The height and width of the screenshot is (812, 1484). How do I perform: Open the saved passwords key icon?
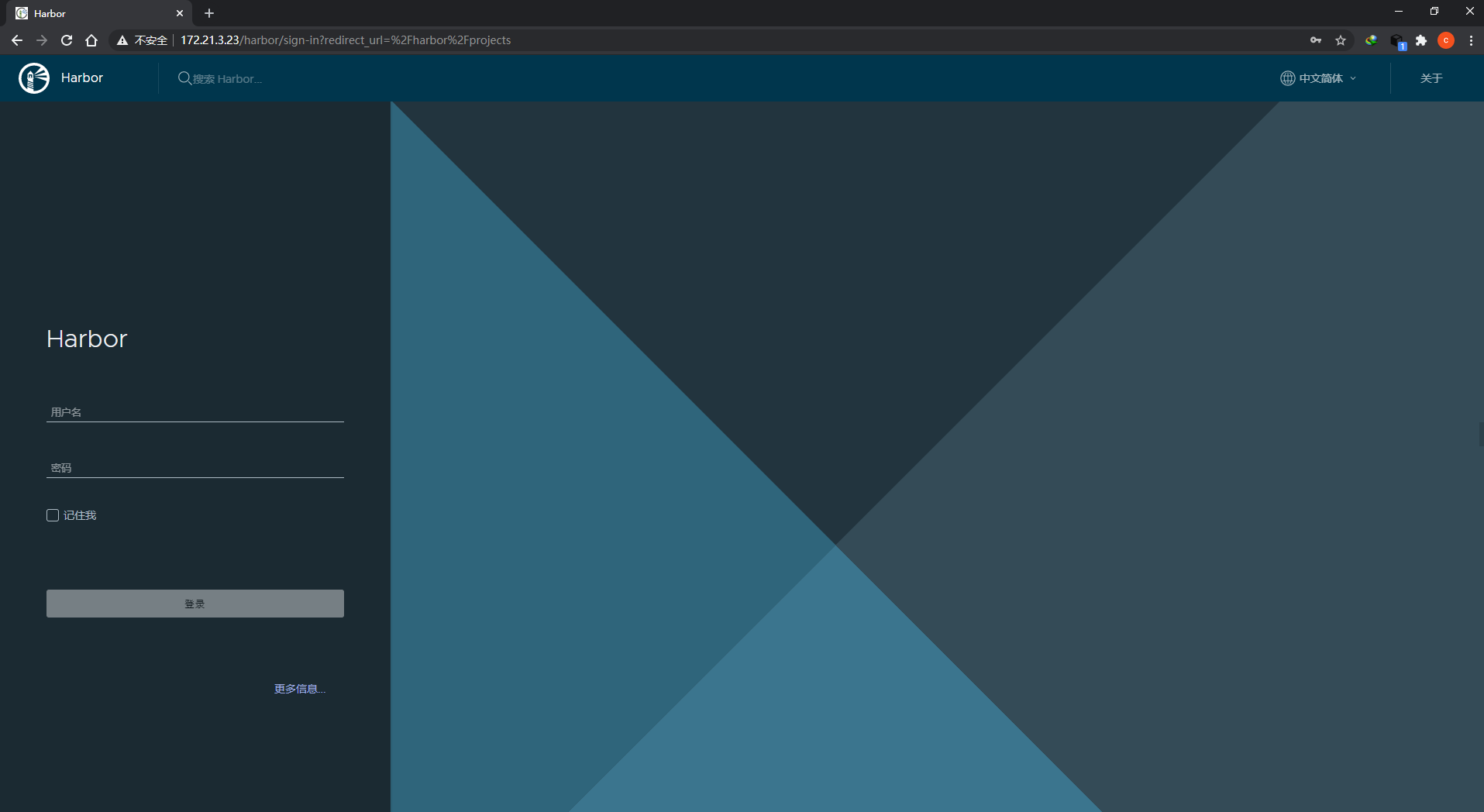[1316, 40]
